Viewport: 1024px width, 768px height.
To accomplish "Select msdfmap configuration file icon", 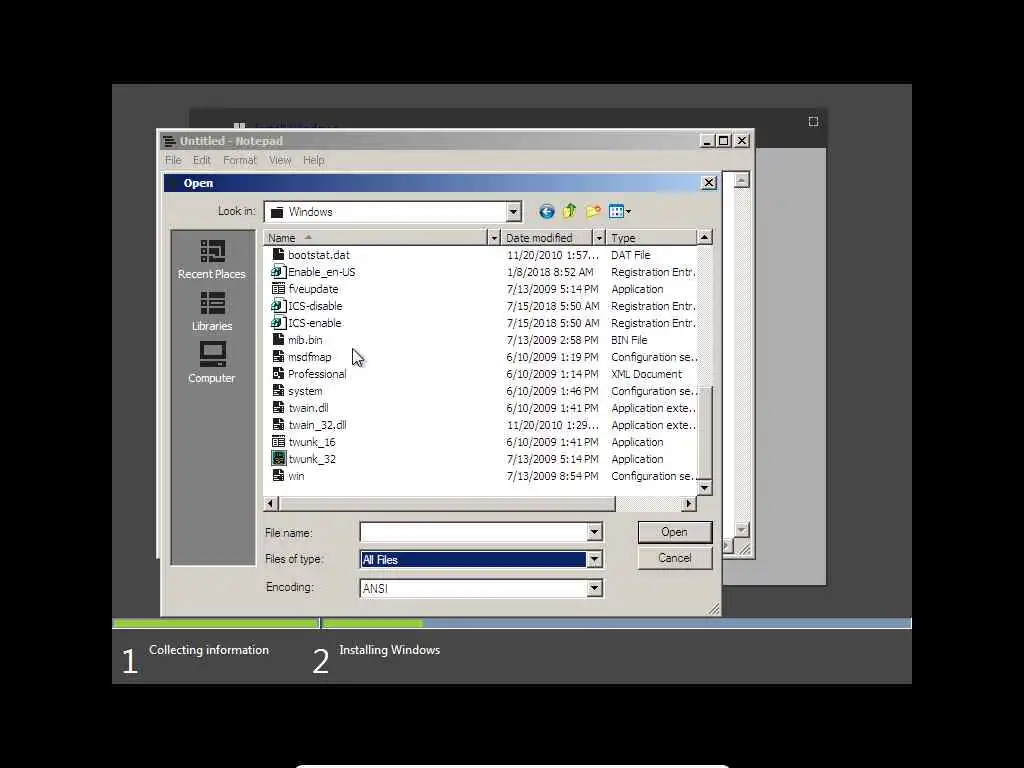I will (278, 357).
